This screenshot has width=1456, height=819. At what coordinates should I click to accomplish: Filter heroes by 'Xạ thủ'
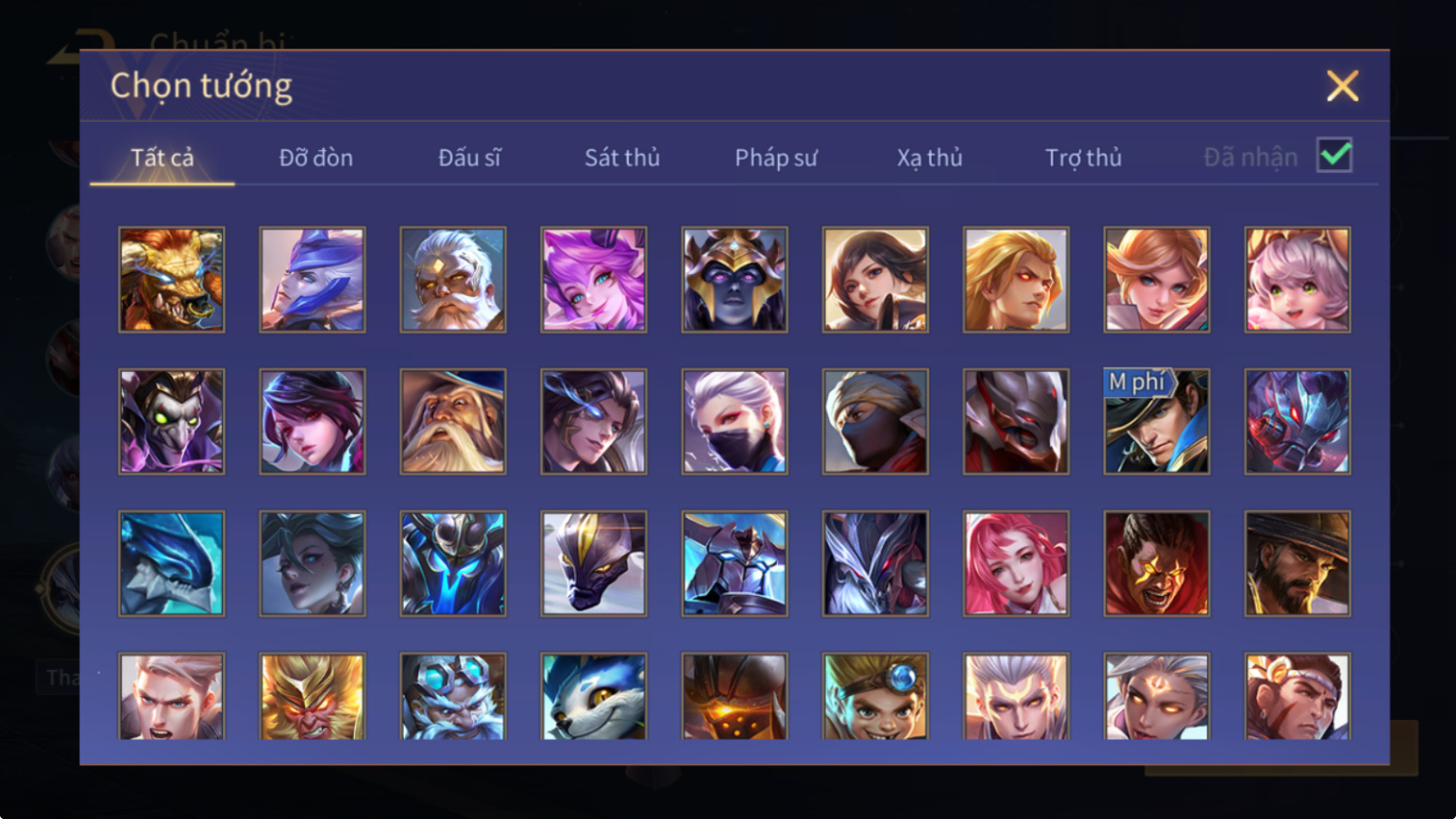(930, 158)
